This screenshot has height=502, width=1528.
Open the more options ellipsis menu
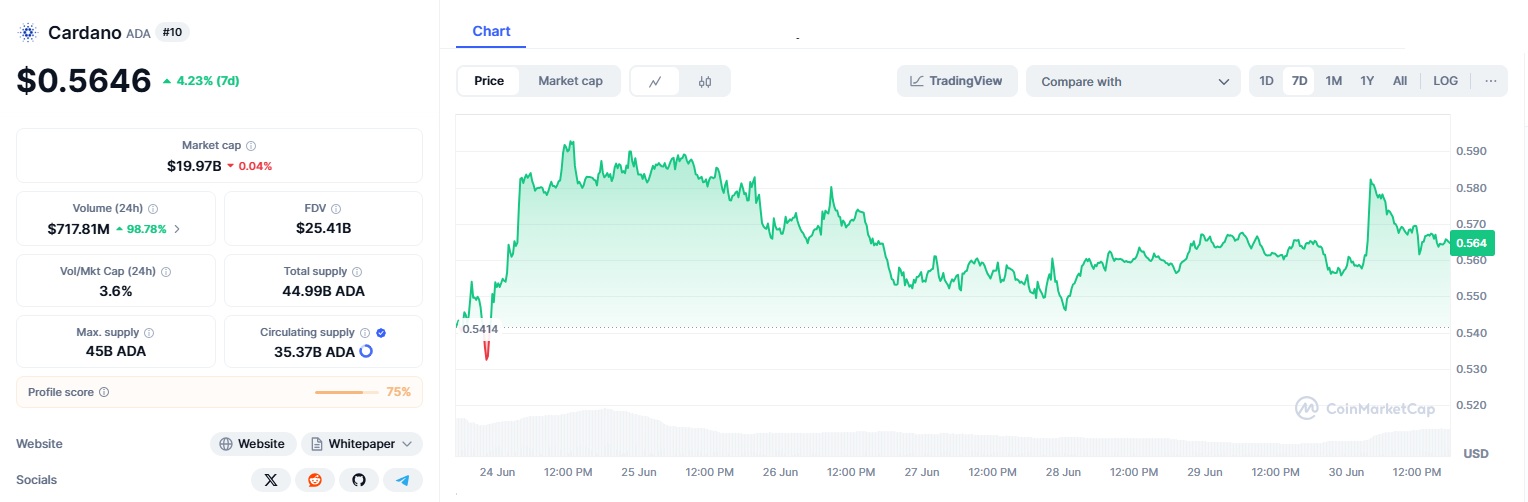point(1491,81)
